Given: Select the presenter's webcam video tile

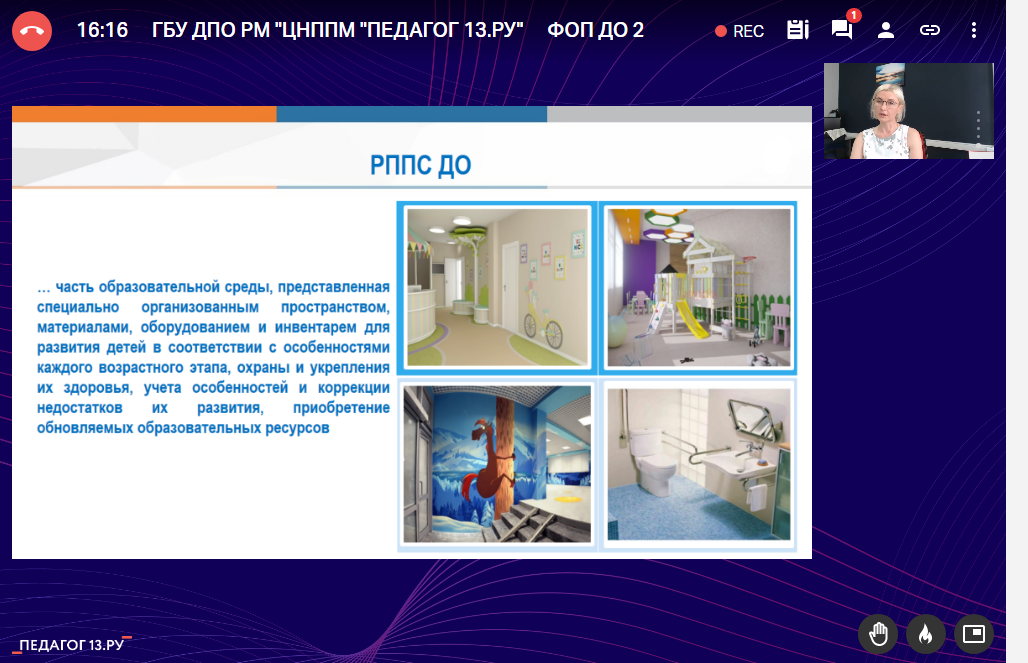Looking at the screenshot, I should 909,111.
